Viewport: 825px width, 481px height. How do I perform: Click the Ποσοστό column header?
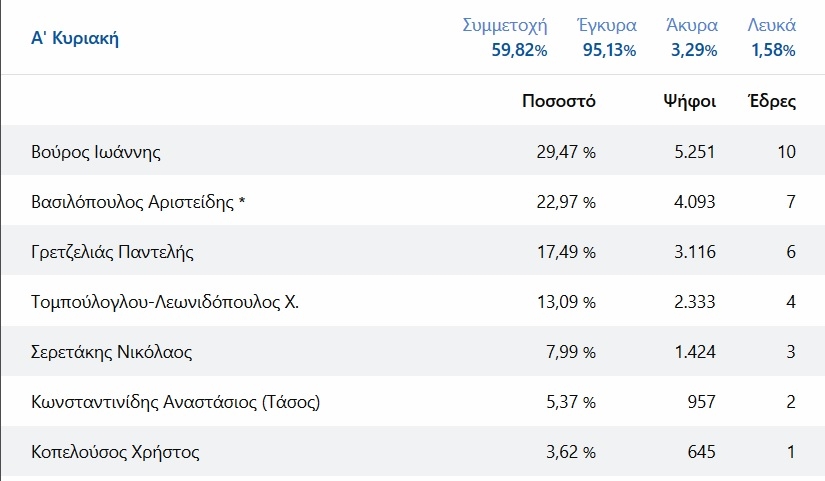[x=559, y=101]
